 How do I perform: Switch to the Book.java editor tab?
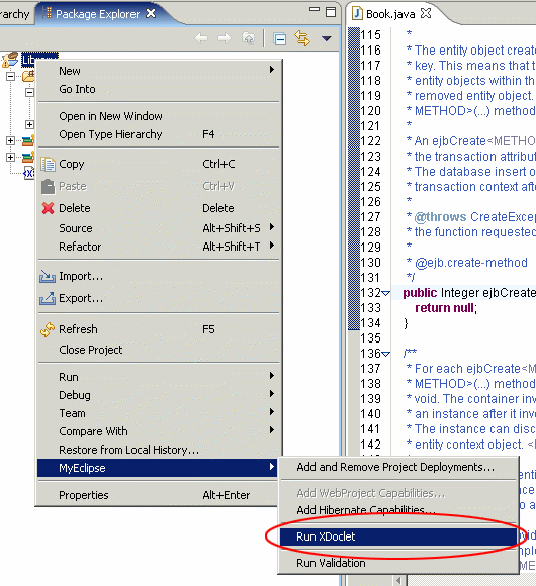pos(391,14)
